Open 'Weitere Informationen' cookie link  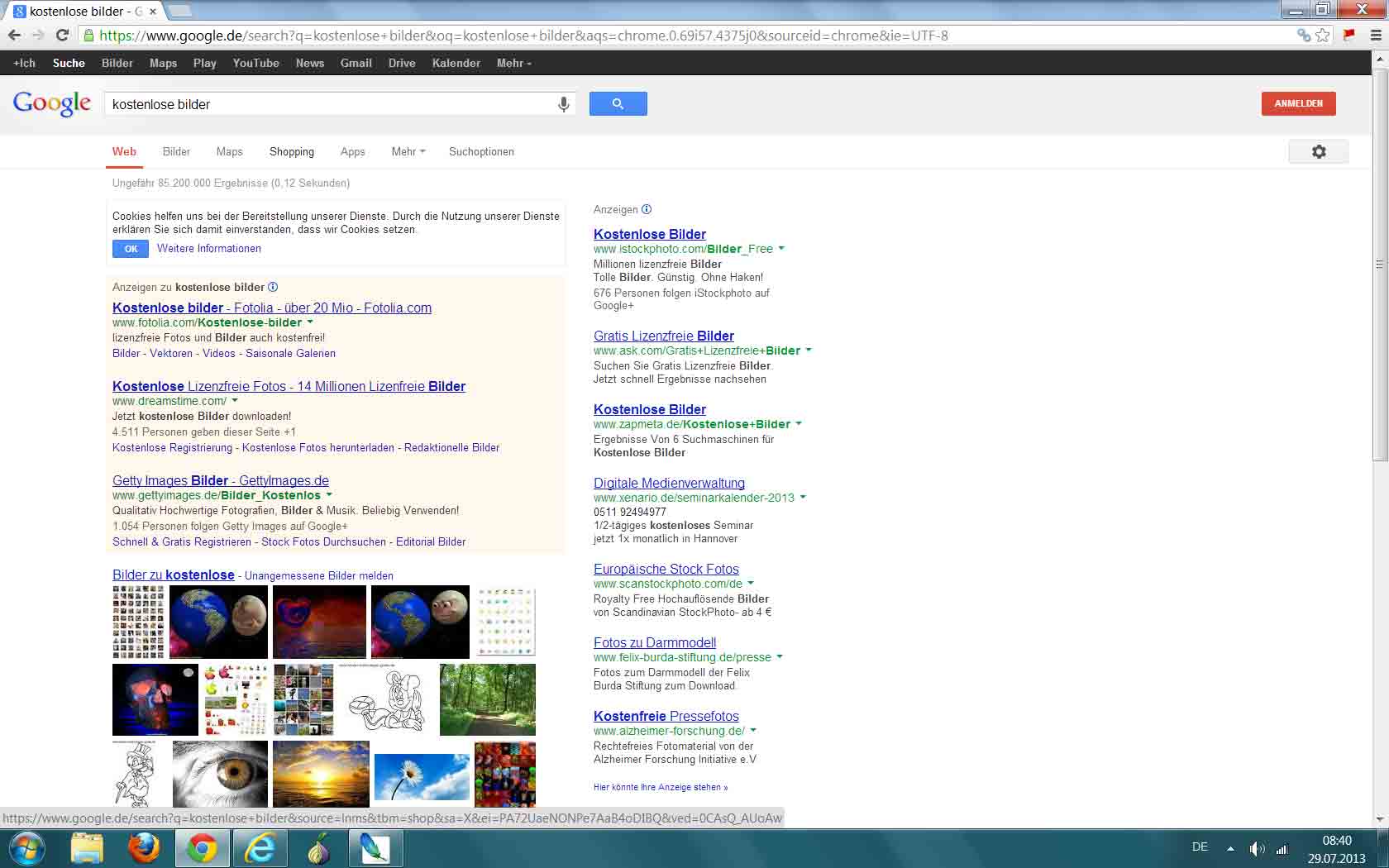209,249
